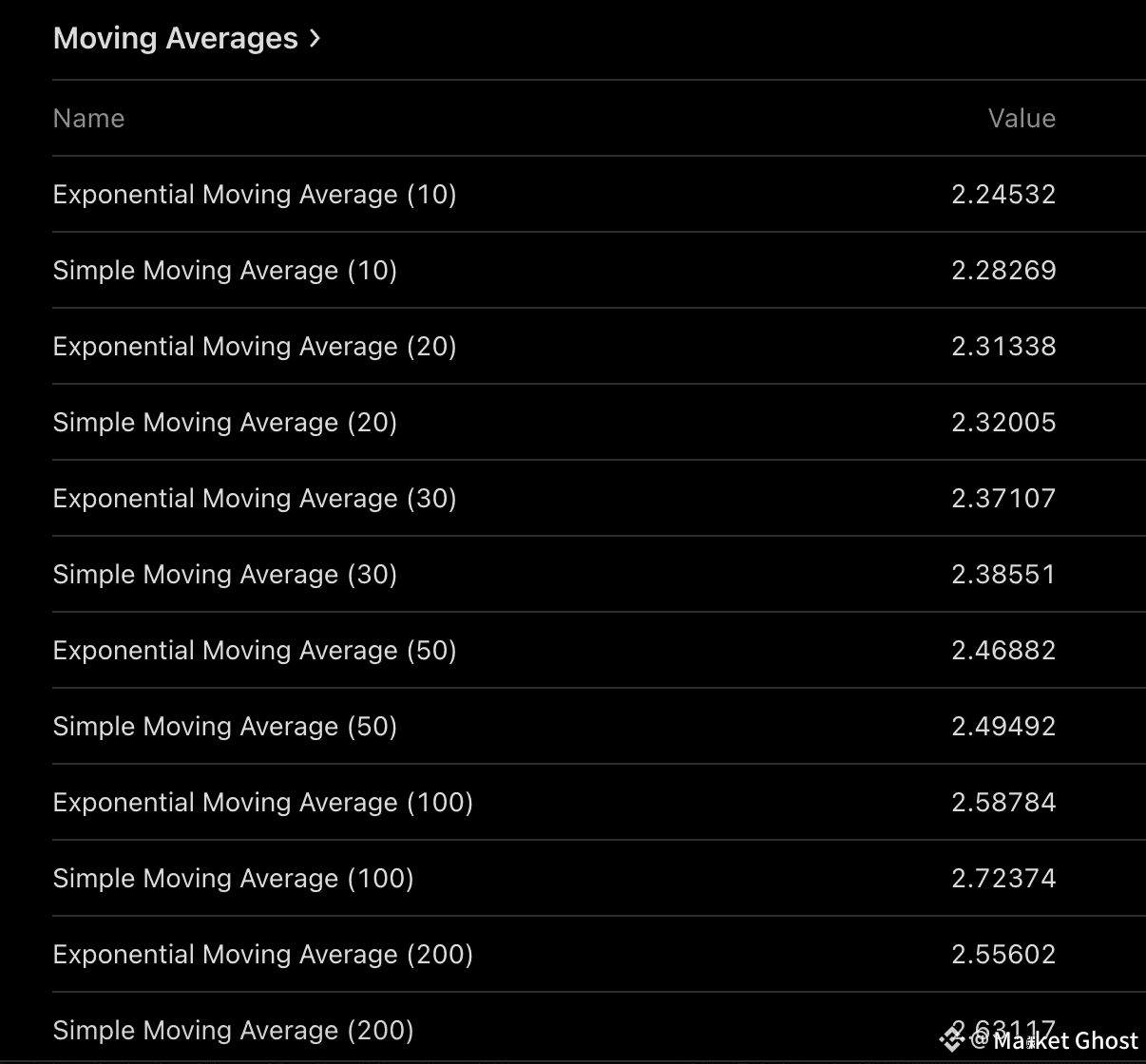Screen dimensions: 1146x1064
Task: Select Simple Moving Average (50) row
Action: click(599, 726)
